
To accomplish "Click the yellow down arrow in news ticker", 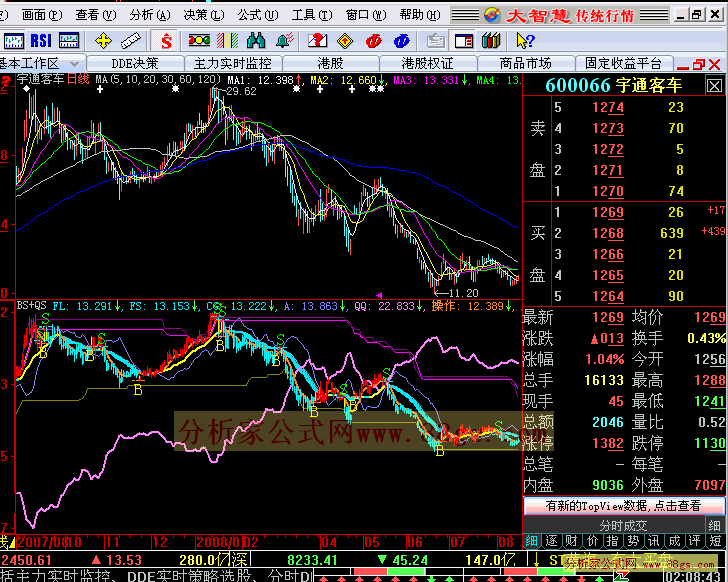I will coord(536,560).
